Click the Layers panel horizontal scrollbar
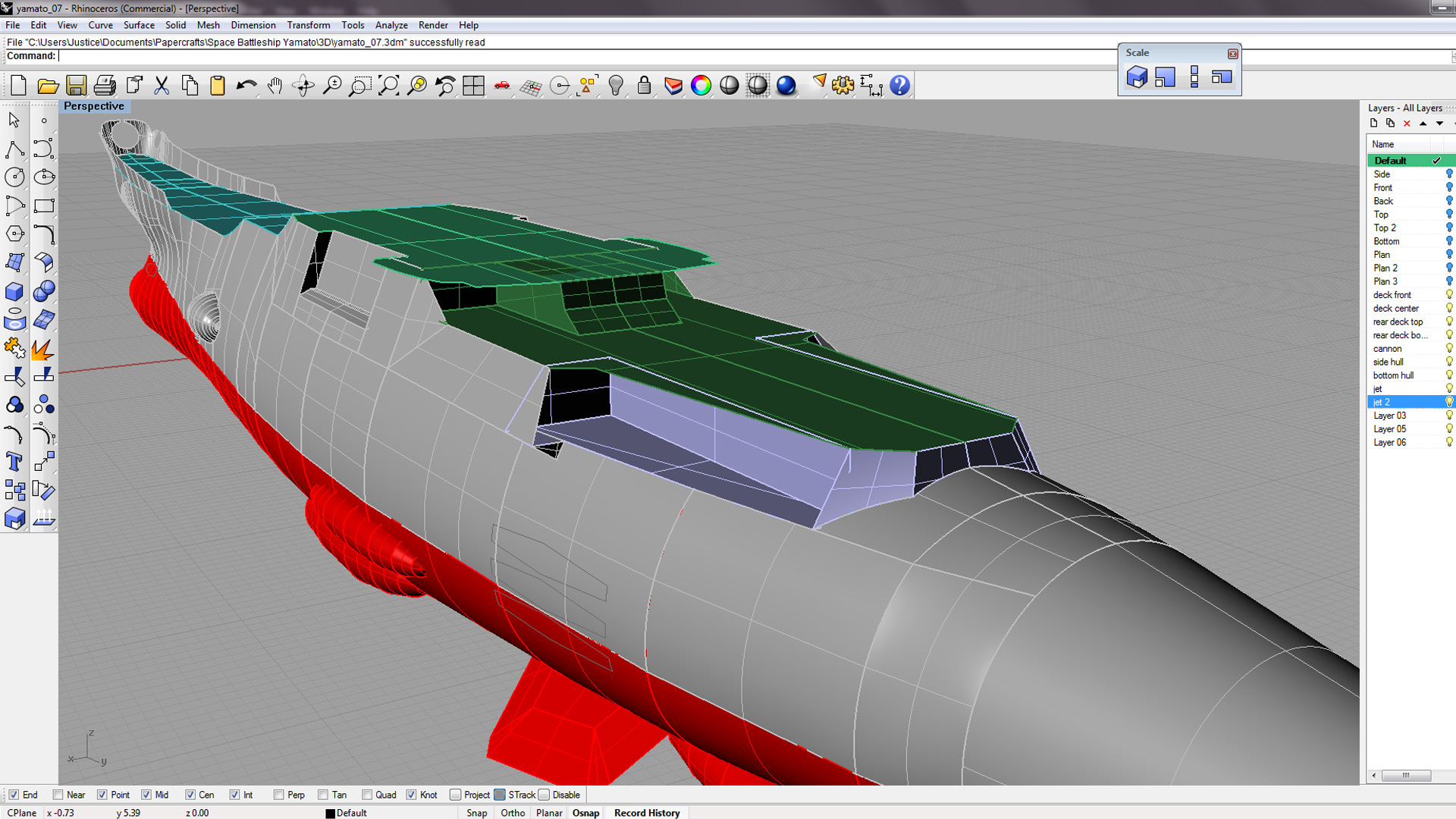The height and width of the screenshot is (819, 1456). coord(1406,775)
